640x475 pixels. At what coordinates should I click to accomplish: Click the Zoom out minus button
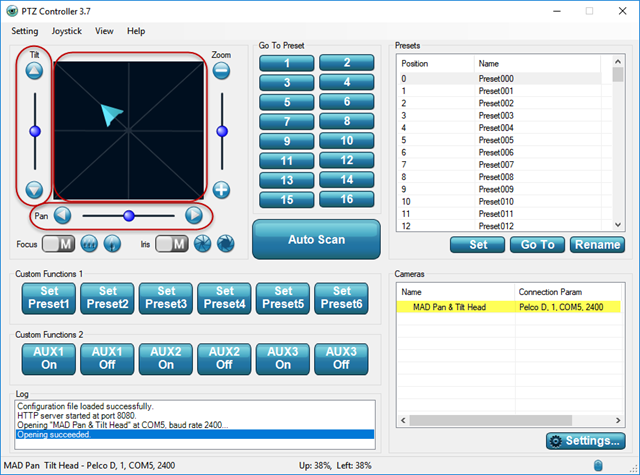pos(222,71)
